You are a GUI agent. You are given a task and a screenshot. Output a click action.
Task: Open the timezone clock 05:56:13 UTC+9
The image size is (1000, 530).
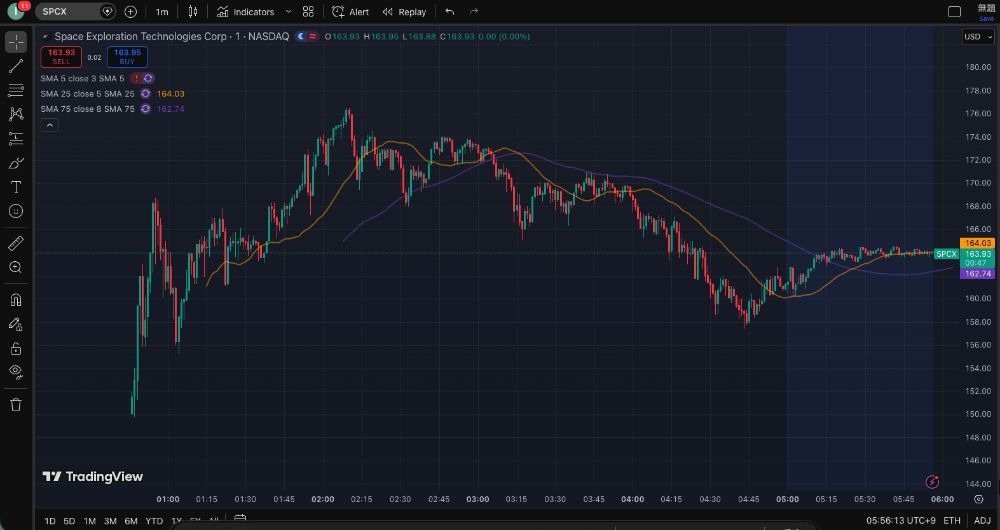pos(900,521)
